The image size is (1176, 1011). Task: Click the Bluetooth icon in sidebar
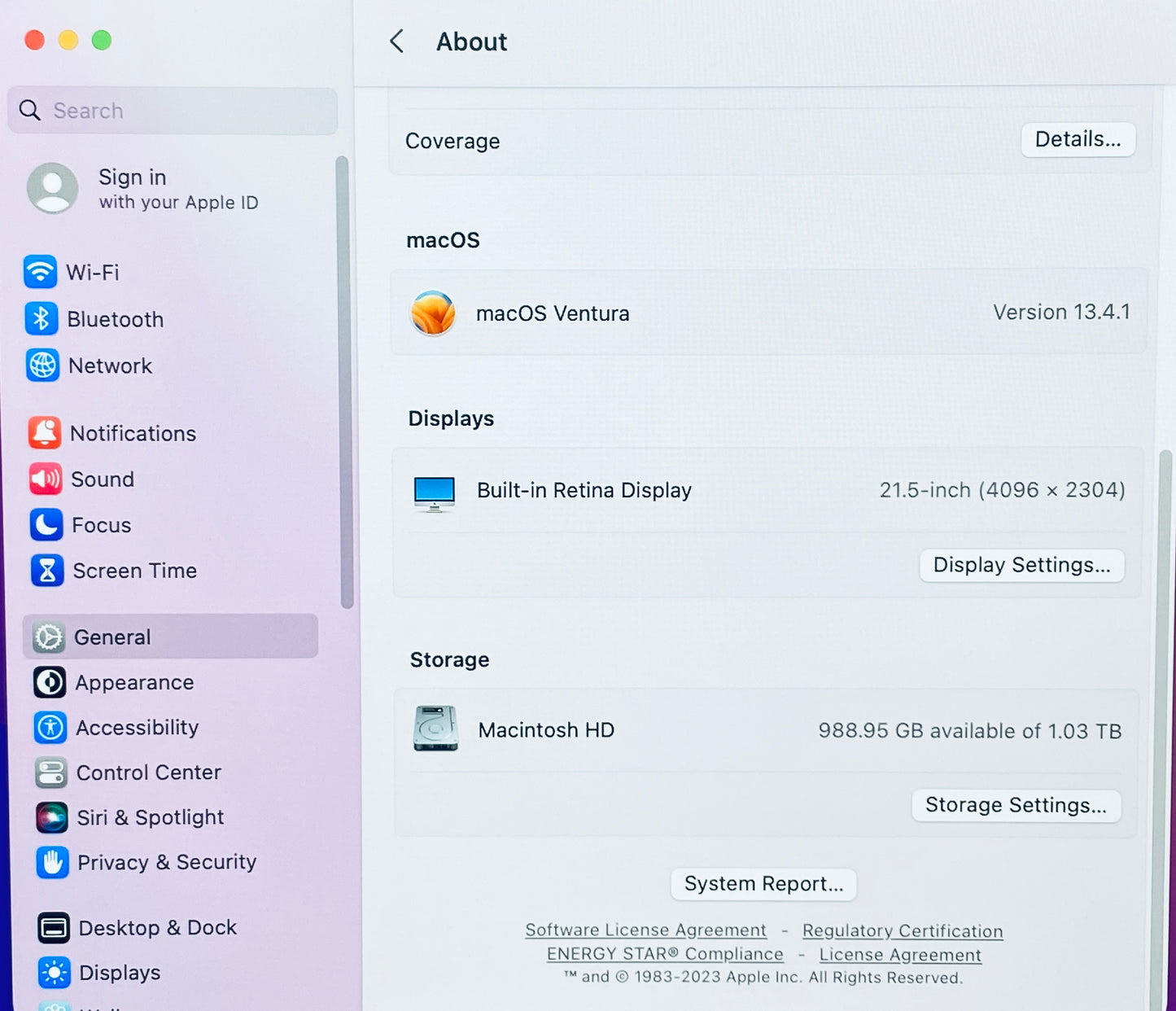pos(41,318)
